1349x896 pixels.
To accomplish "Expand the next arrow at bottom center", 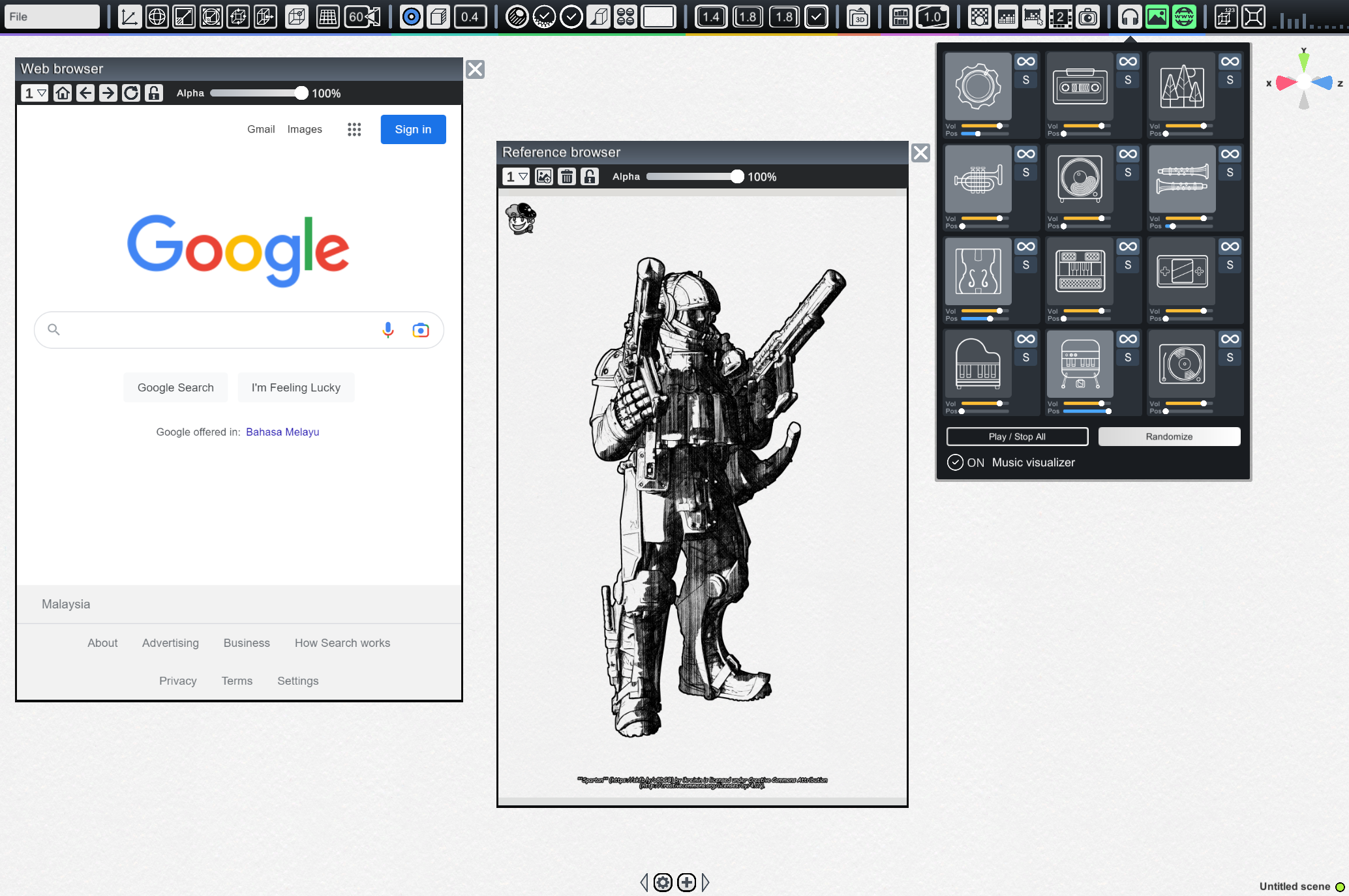I will [705, 882].
